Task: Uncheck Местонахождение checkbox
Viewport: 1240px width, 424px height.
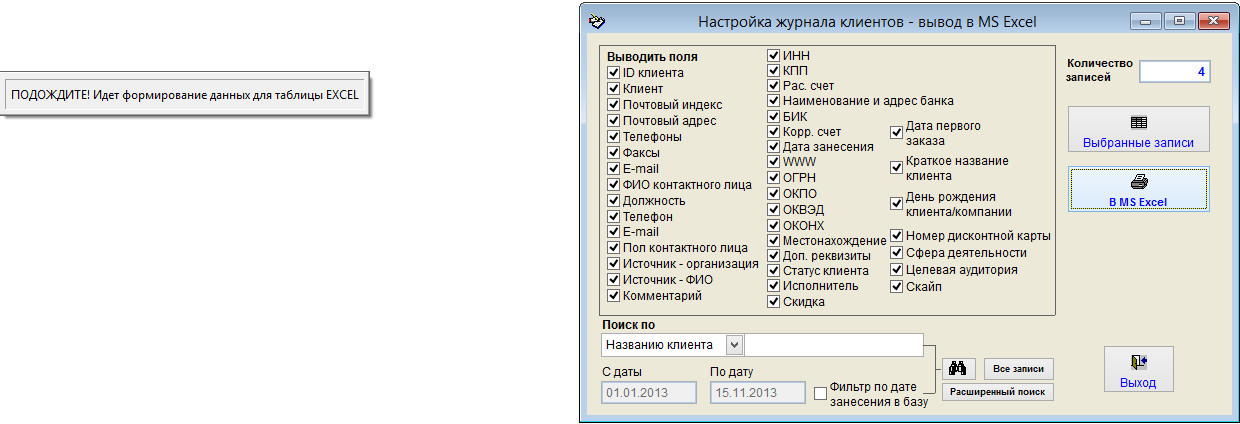Action: (774, 240)
